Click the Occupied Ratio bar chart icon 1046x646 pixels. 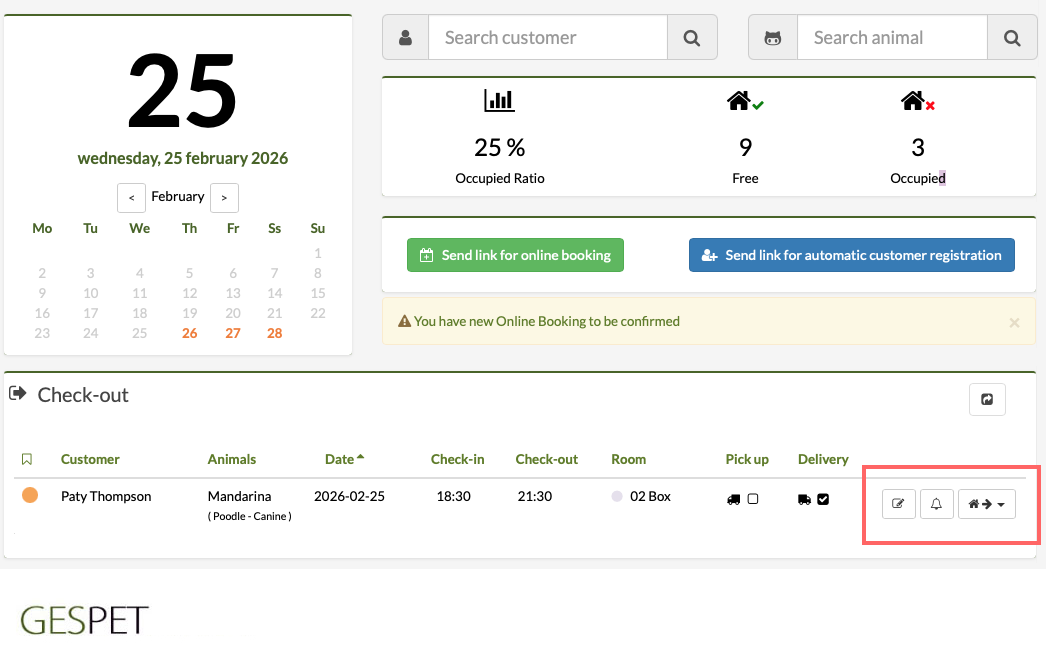[x=499, y=101]
